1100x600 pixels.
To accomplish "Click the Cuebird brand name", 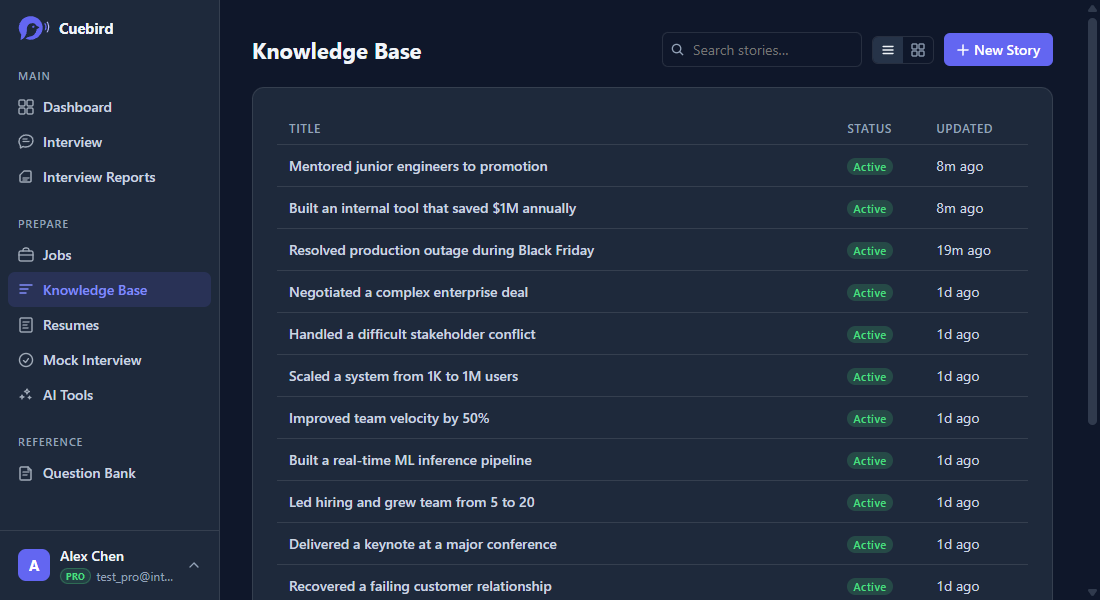I will click(86, 29).
